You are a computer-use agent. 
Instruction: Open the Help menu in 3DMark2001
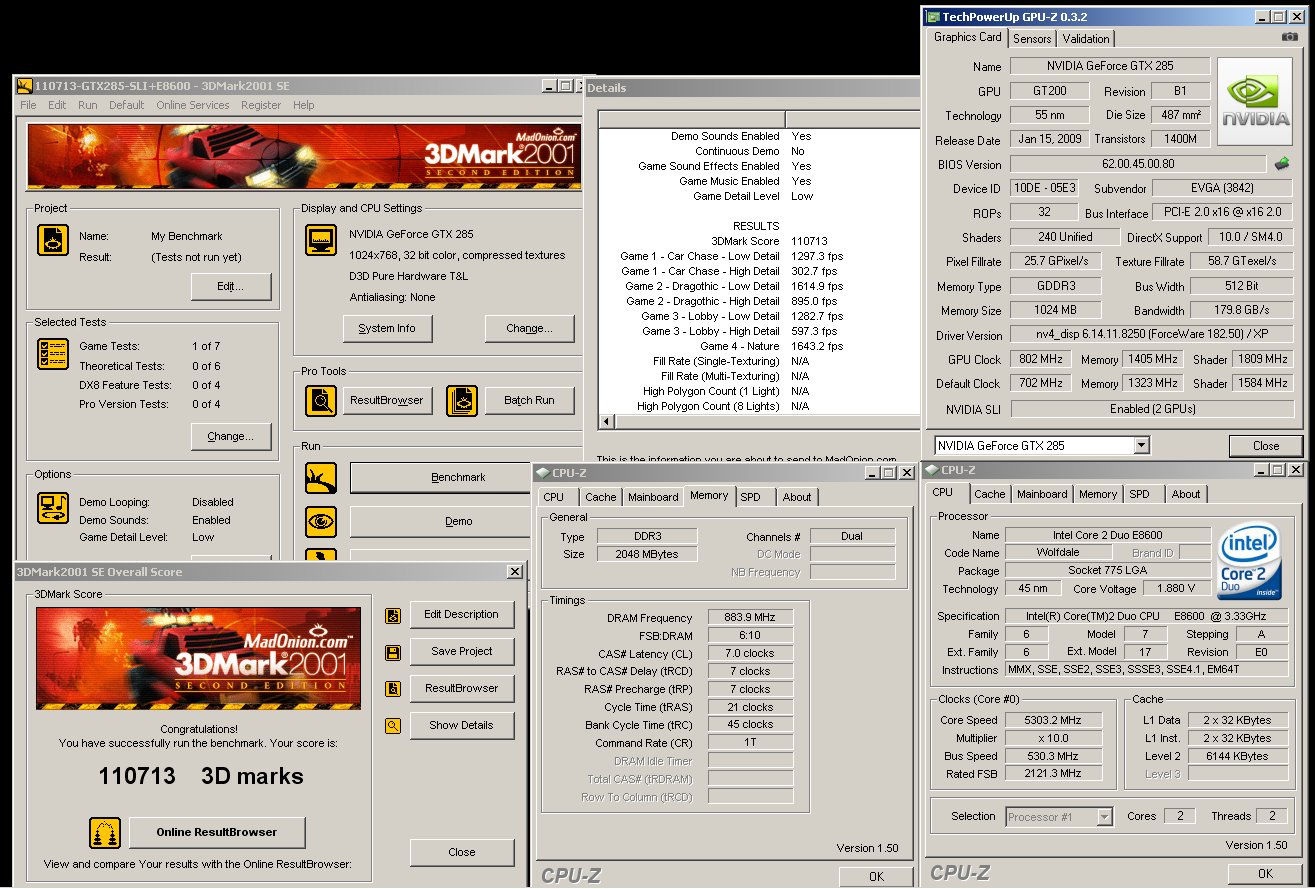coord(304,105)
